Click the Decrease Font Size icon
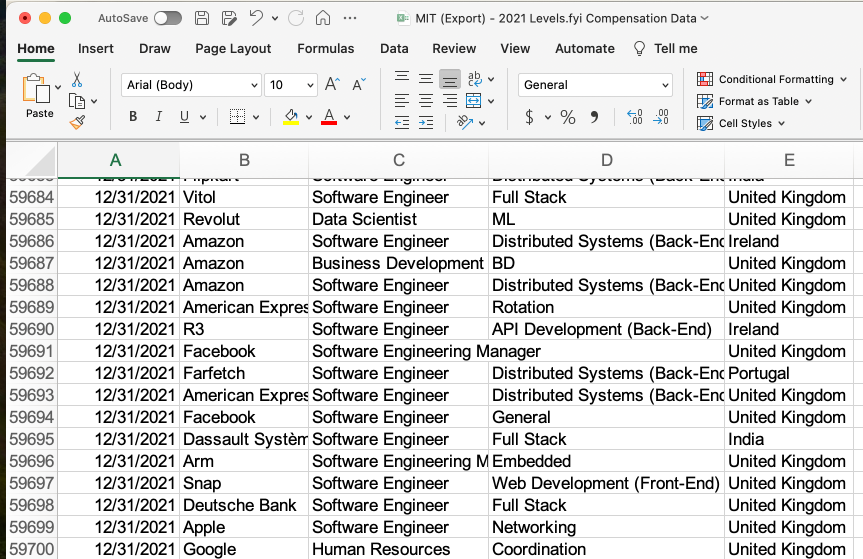The width and height of the screenshot is (863, 559). click(359, 84)
